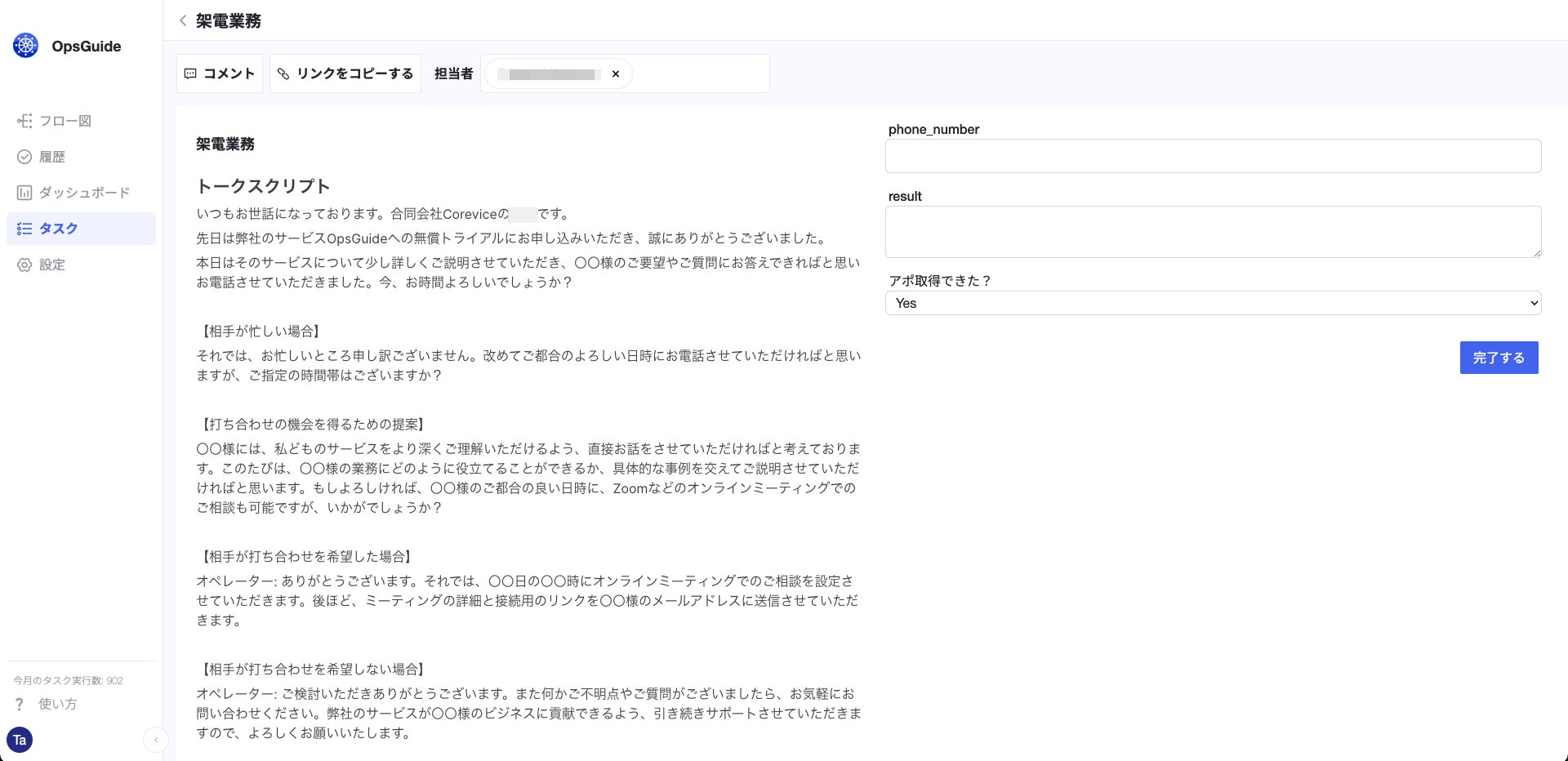Click the 架電業務 page title in header
The height and width of the screenshot is (761, 1568).
click(229, 20)
